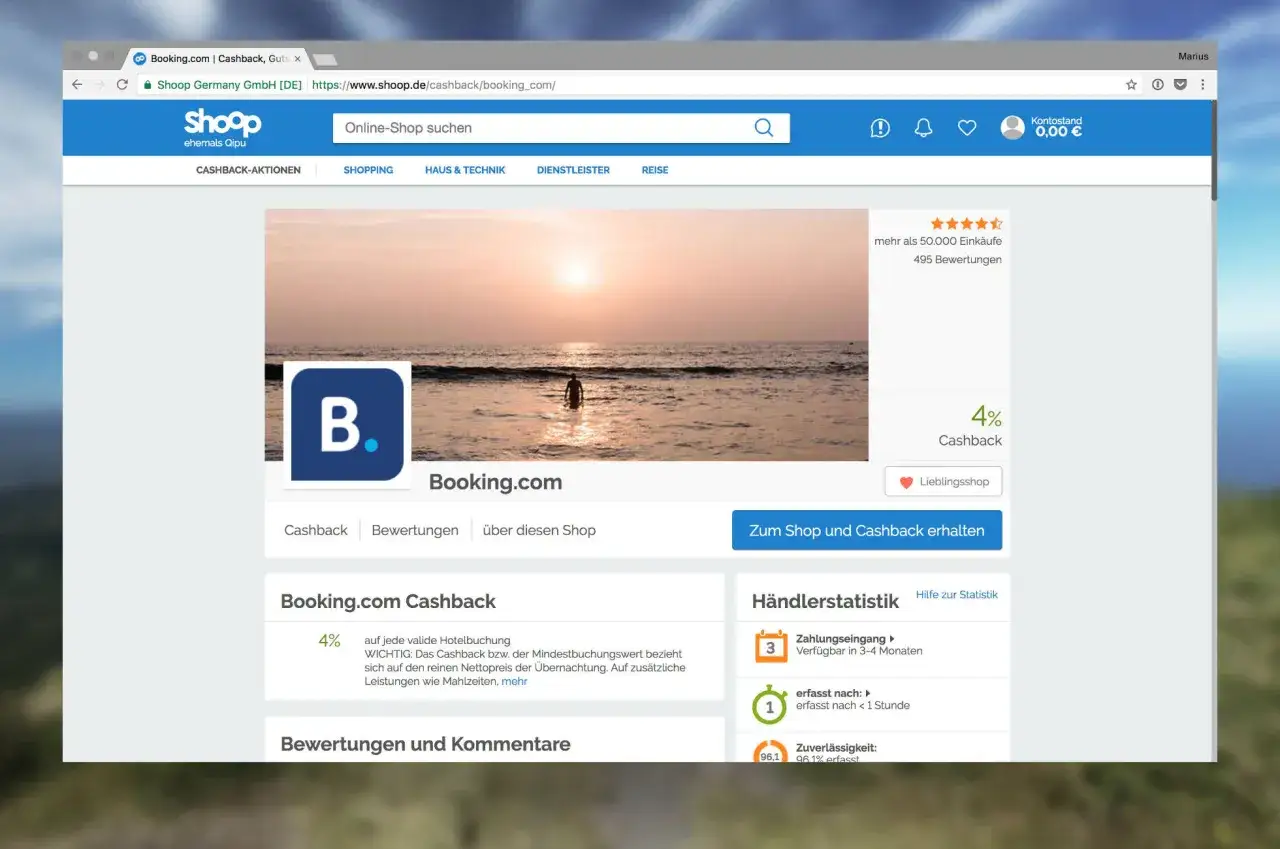The width and height of the screenshot is (1280, 849).
Task: Toggle Booking.com as Lieblingsshop
Action: 942,481
